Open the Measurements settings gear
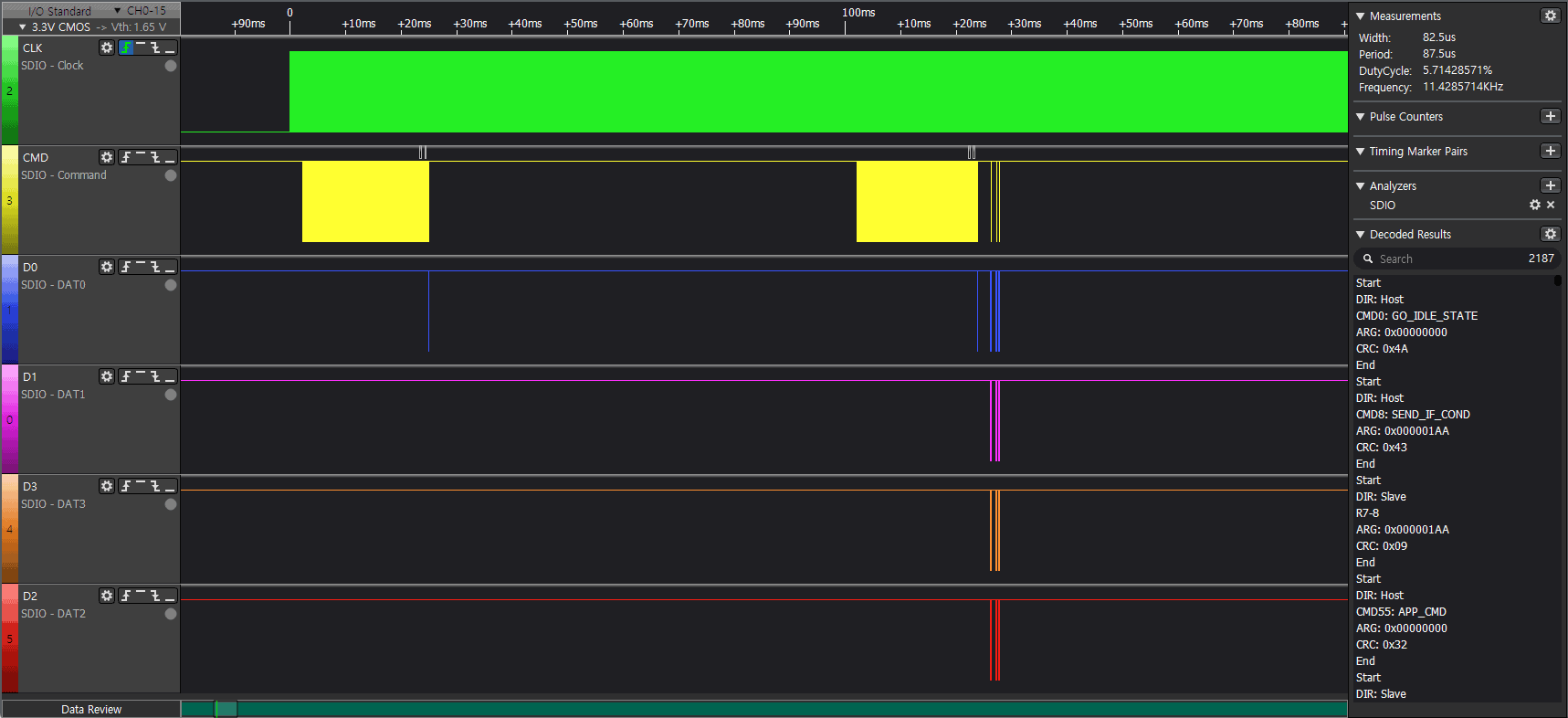 click(1550, 16)
